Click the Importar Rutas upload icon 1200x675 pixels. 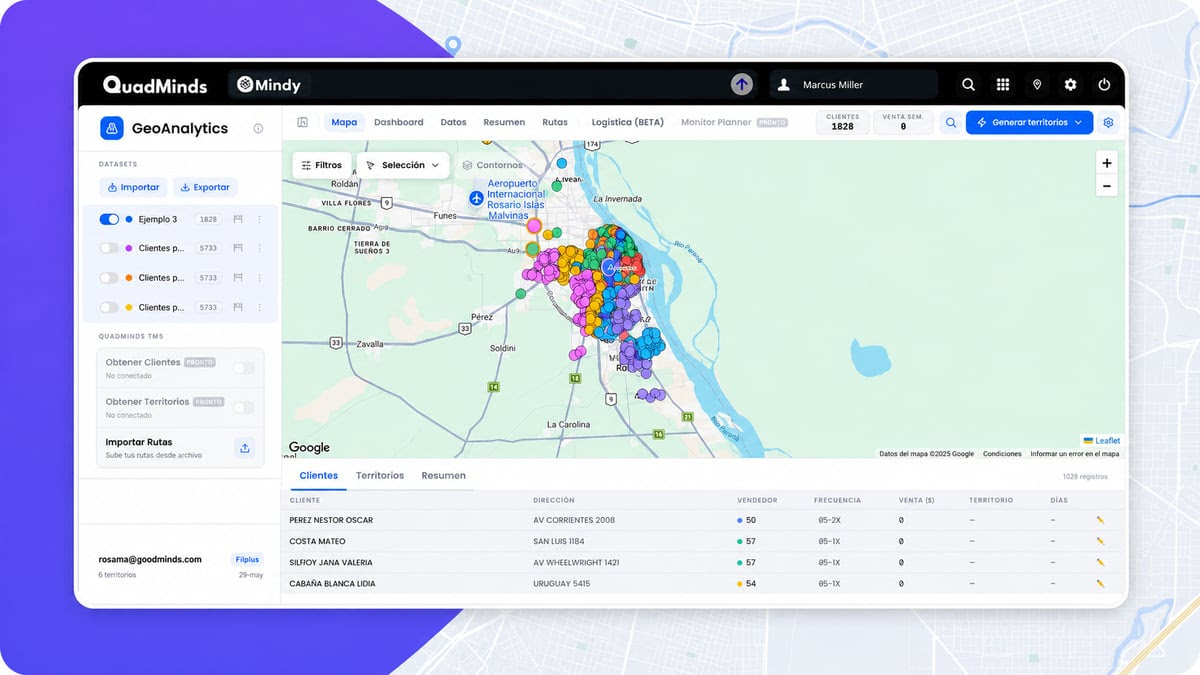[245, 448]
